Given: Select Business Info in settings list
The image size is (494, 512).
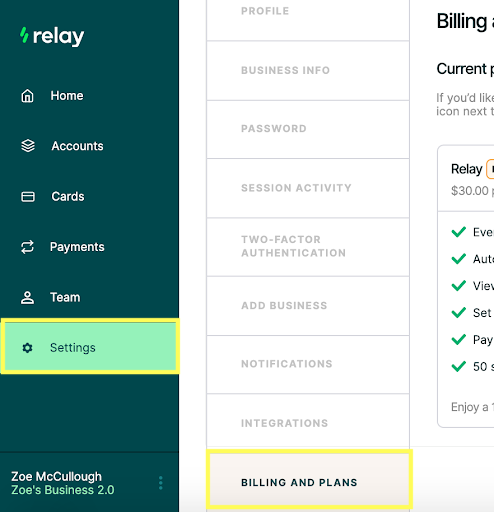Looking at the screenshot, I should 308,70.
